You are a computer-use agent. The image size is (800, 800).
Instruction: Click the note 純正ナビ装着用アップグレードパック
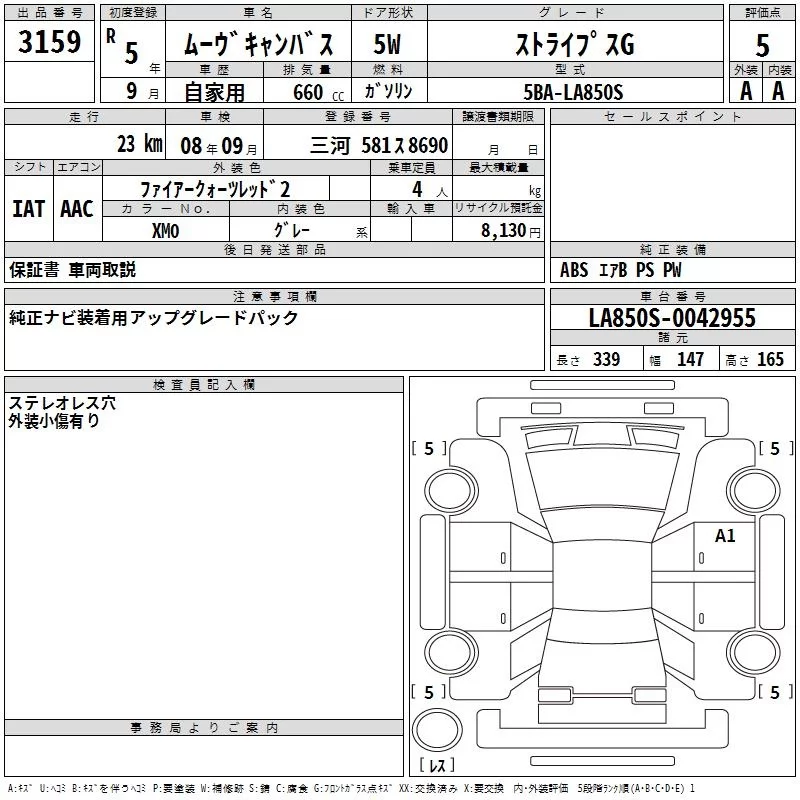154,318
